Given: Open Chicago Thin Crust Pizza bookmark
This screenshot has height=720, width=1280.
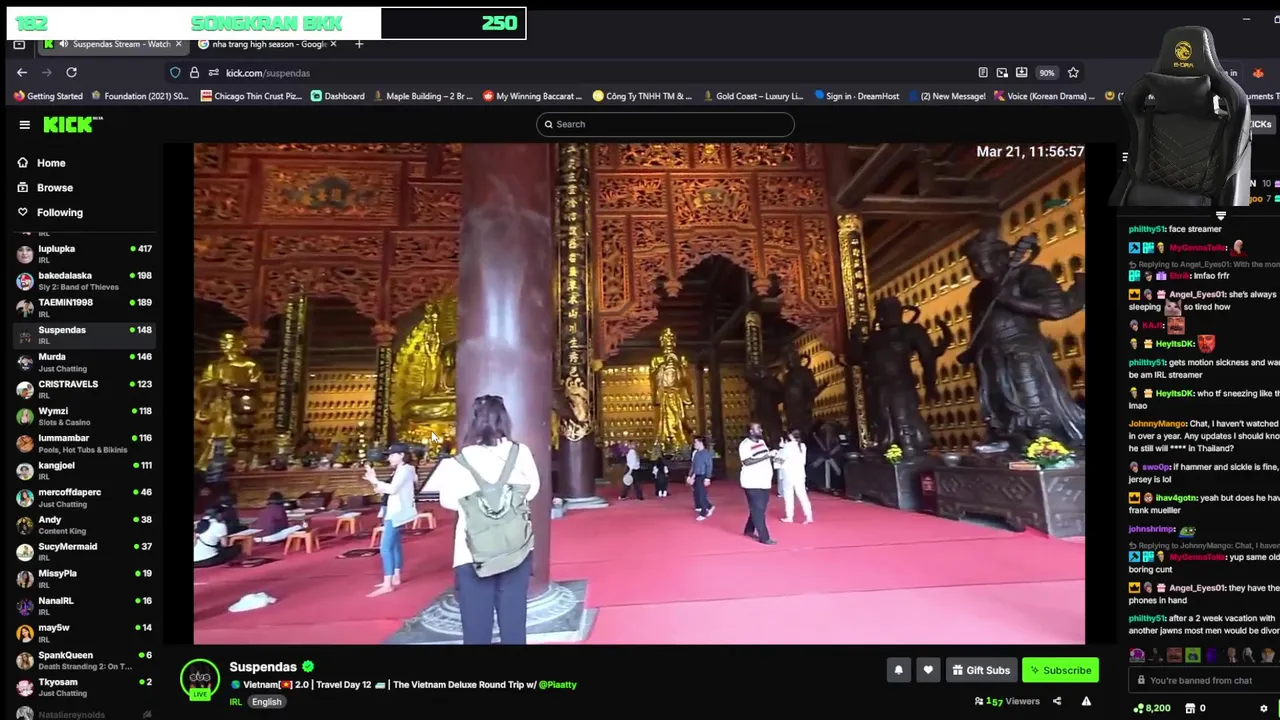Looking at the screenshot, I should (x=251, y=96).
